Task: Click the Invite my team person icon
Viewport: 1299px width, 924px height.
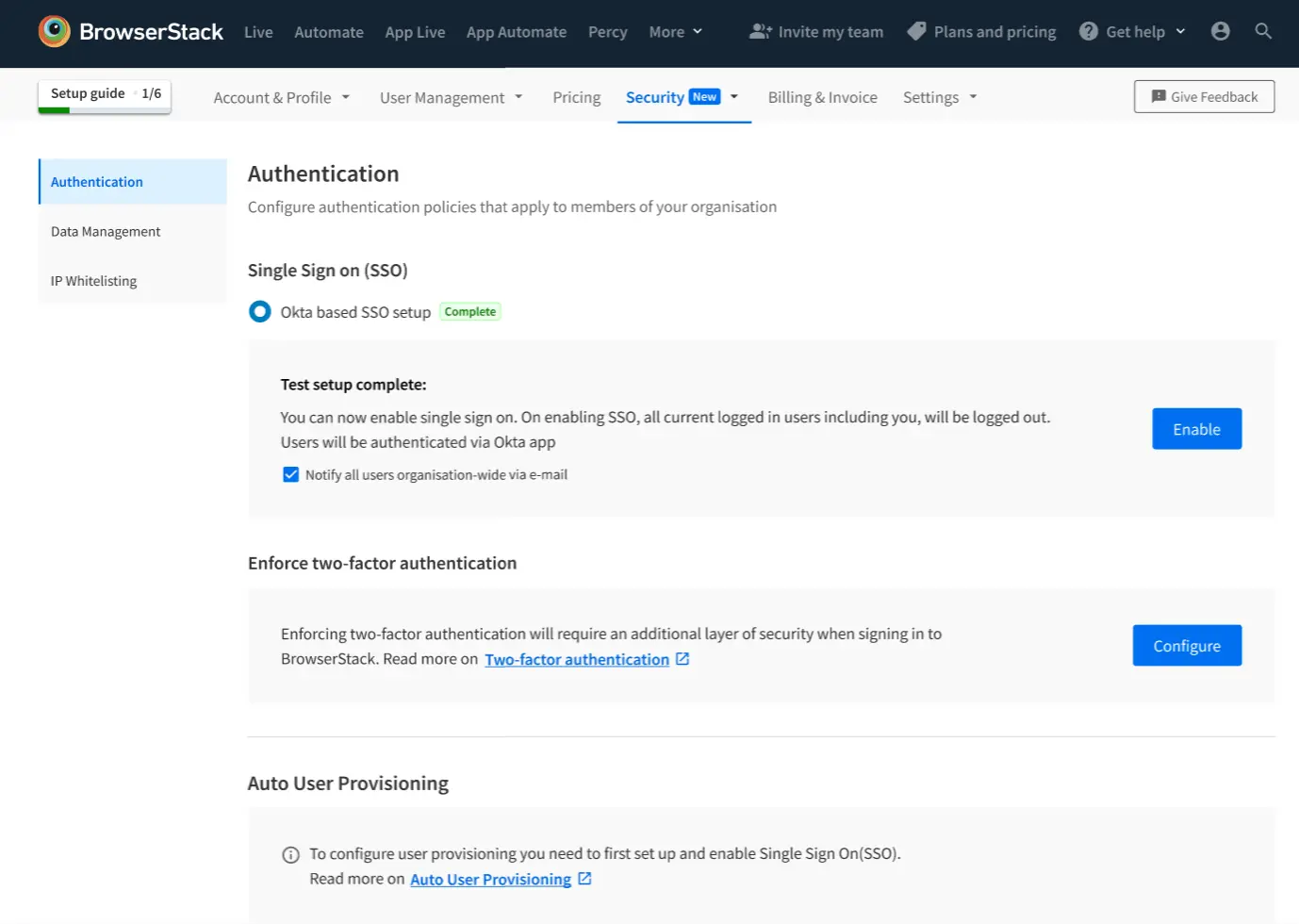Action: [x=760, y=31]
